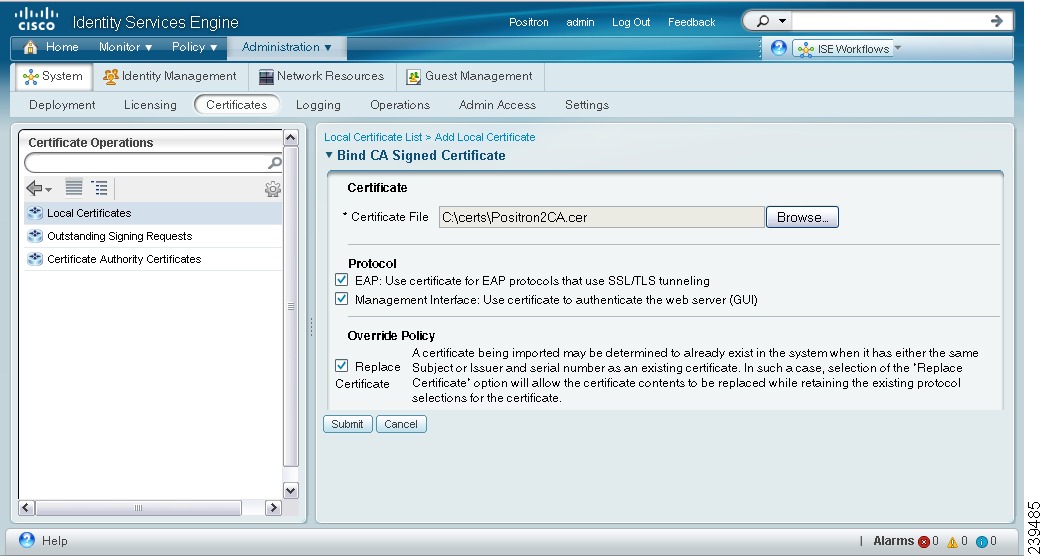Viewport: 1044px width, 556px height.
Task: Click the Outstanding Signing Requests row icon
Action: [x=35, y=236]
